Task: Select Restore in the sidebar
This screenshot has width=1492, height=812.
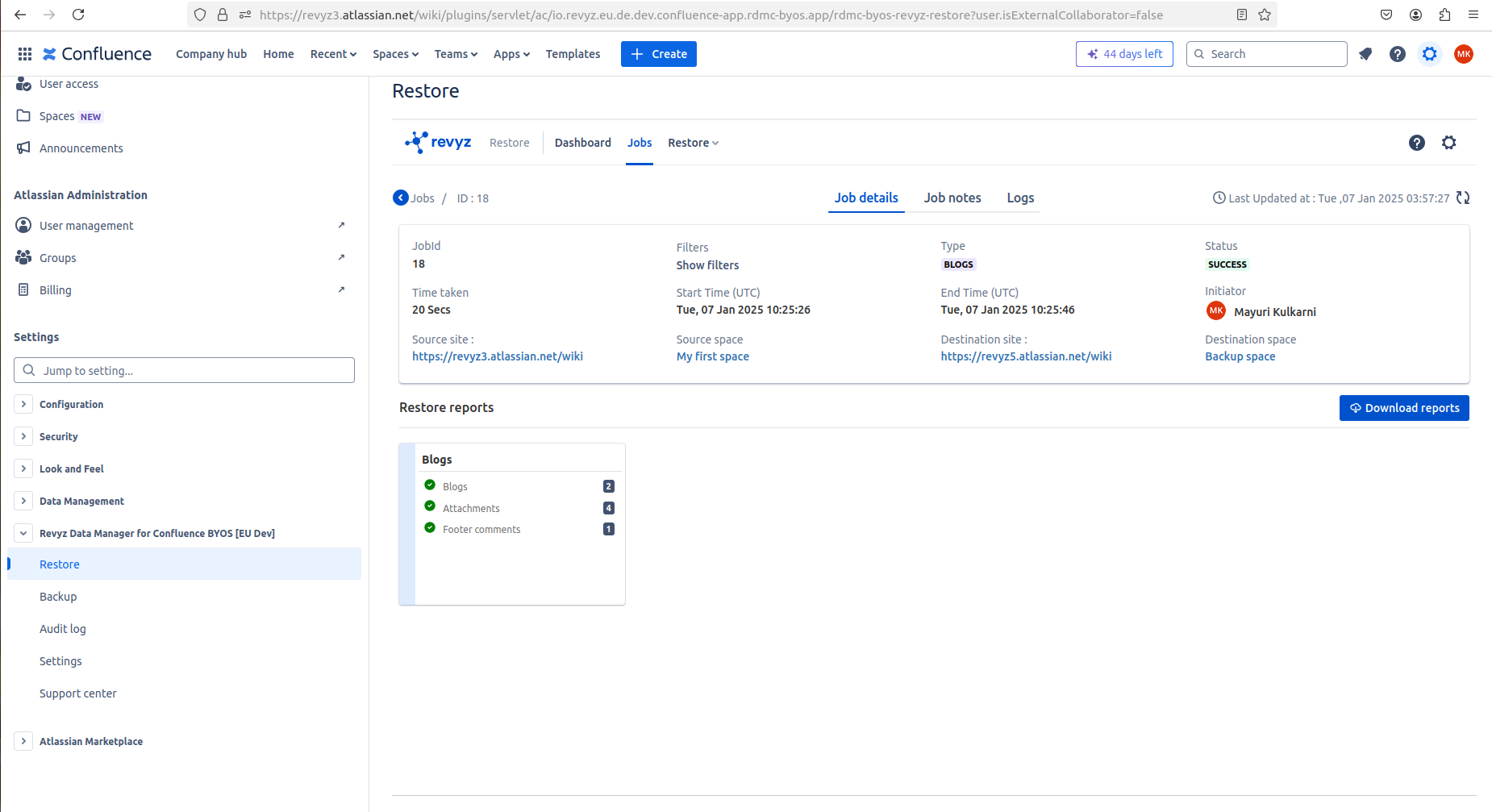Action: click(x=184, y=564)
